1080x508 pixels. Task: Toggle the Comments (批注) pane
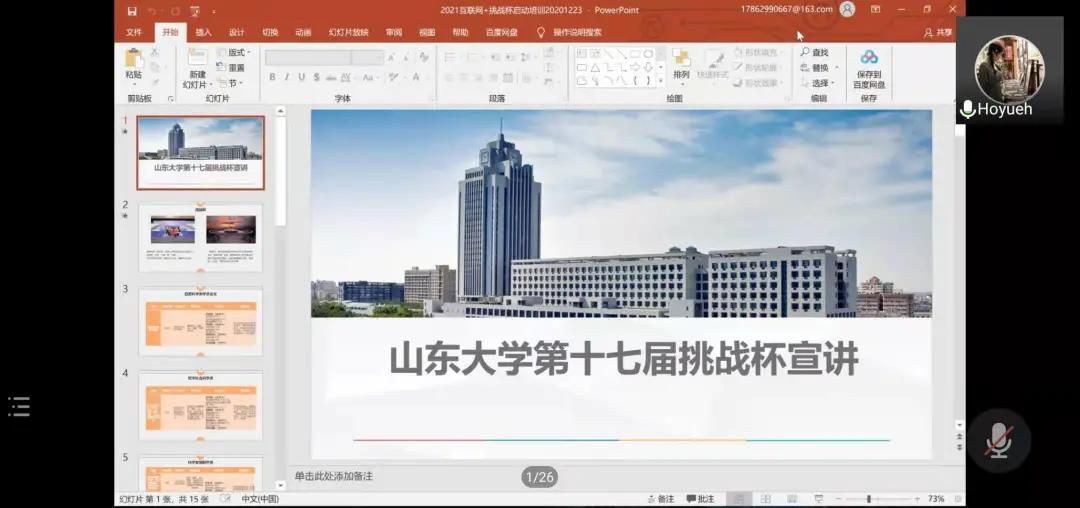point(700,498)
